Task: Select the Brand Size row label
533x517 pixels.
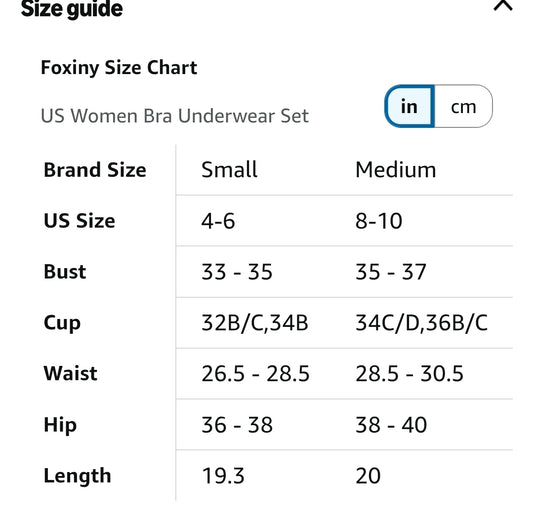Action: point(95,170)
